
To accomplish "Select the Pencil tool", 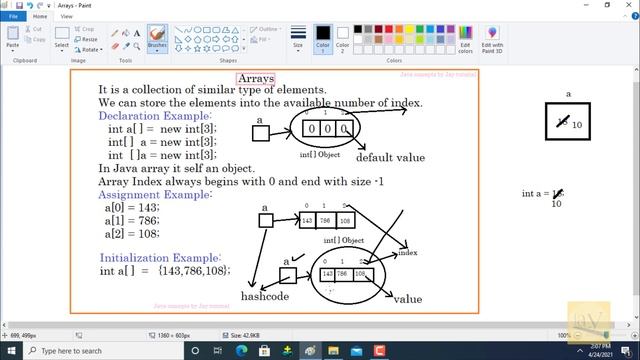I will (115, 33).
